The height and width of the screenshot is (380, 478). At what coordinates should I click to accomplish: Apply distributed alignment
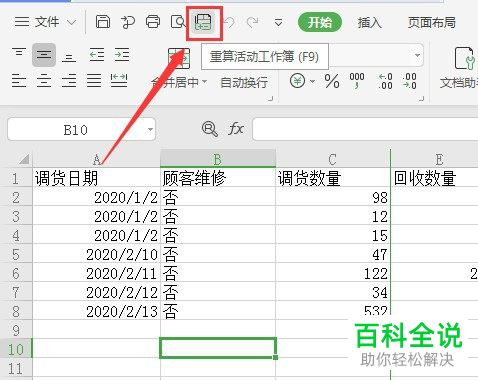pyautogui.click(x=119, y=80)
